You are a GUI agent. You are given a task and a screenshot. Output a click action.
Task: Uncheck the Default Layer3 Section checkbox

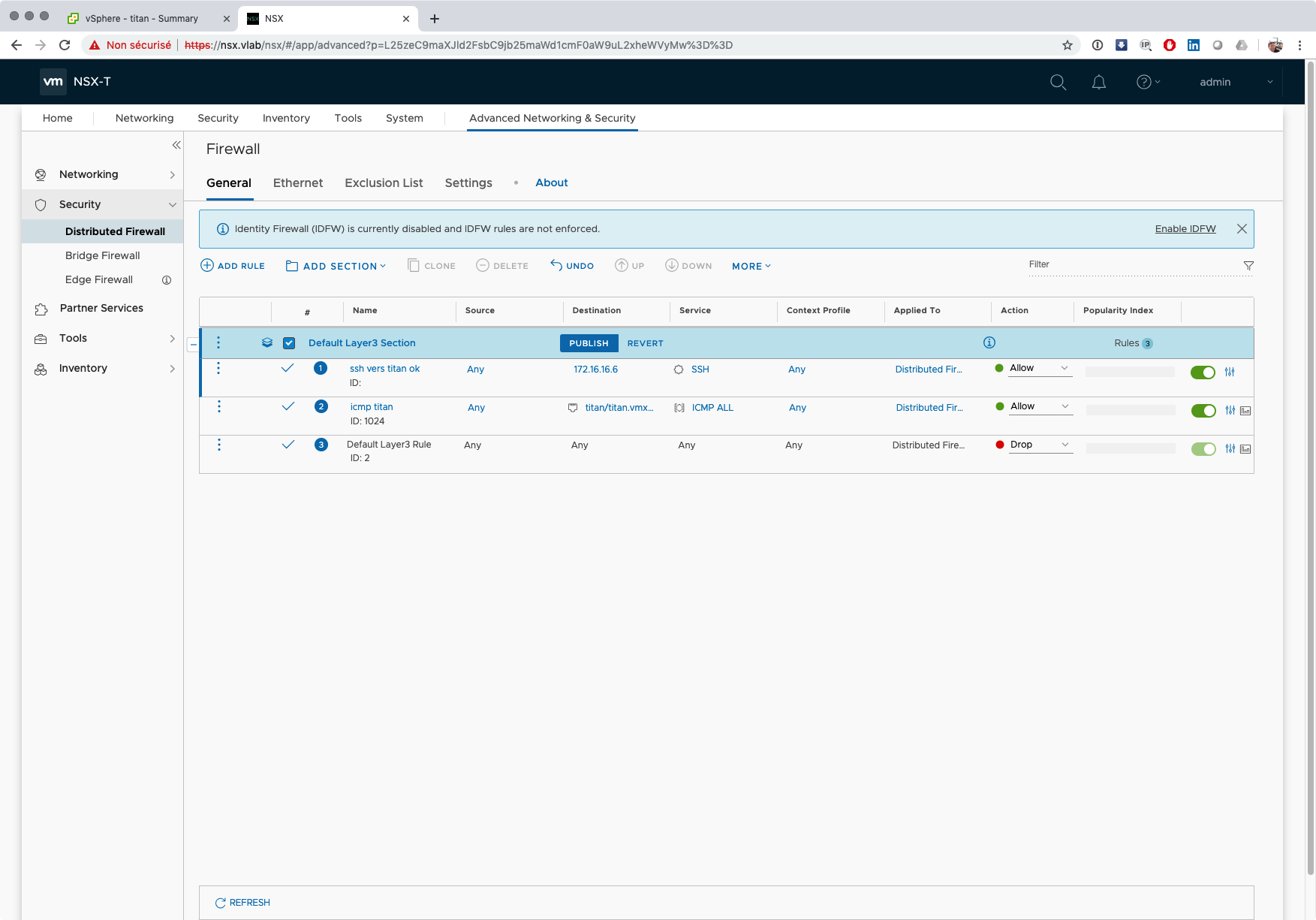tap(289, 343)
